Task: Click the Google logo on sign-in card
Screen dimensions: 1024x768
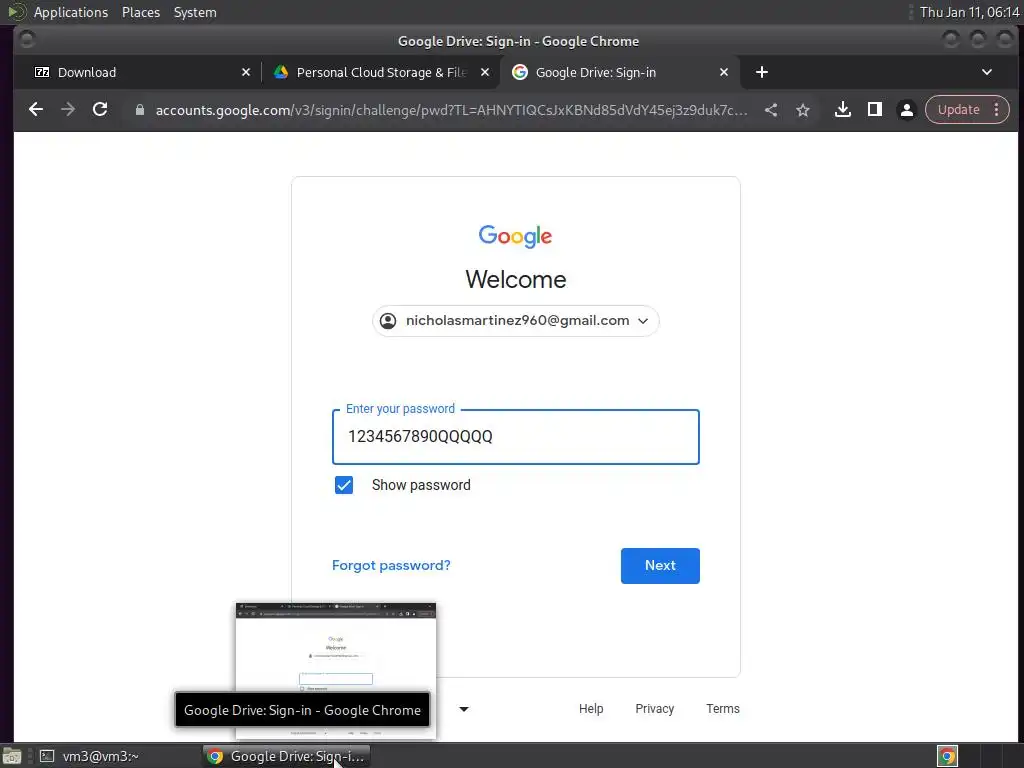Action: [515, 236]
